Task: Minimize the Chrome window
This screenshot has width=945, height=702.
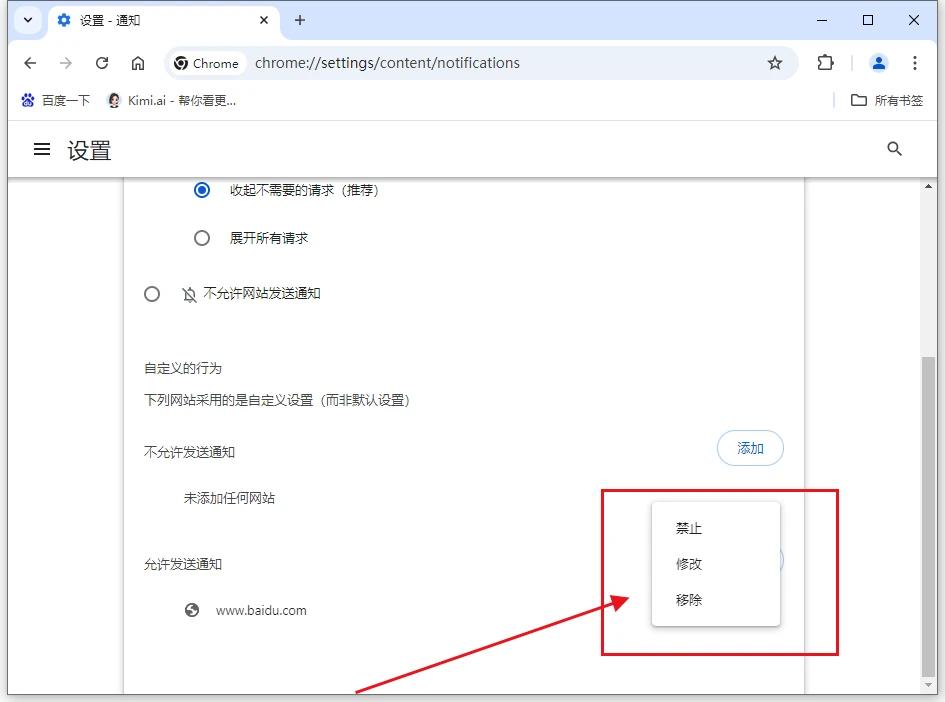Action: (x=821, y=20)
